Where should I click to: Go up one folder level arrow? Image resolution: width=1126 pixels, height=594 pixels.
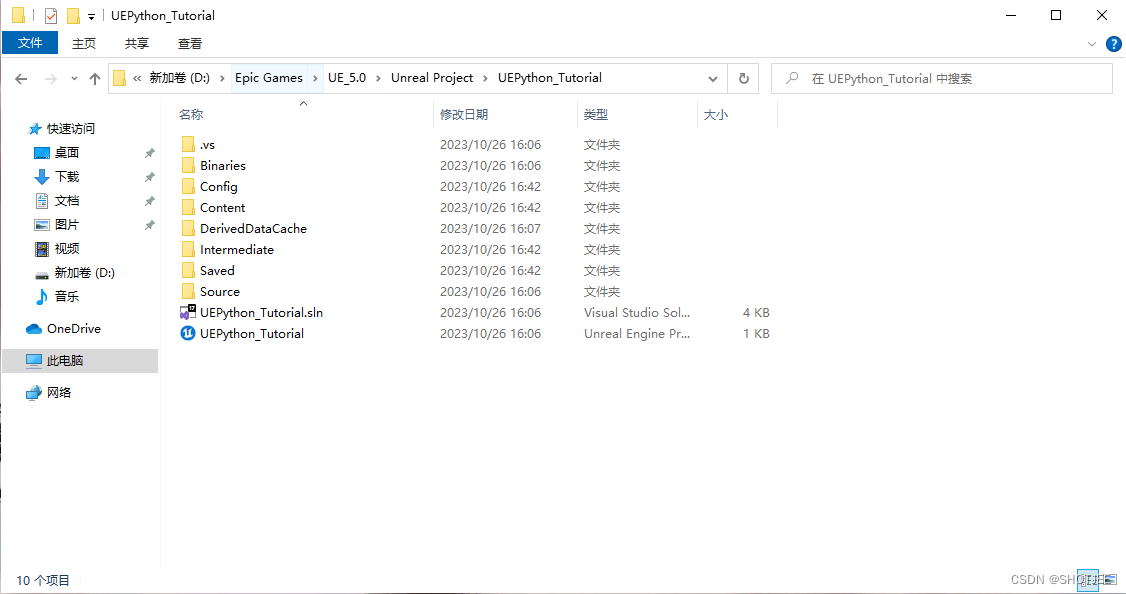pos(95,79)
